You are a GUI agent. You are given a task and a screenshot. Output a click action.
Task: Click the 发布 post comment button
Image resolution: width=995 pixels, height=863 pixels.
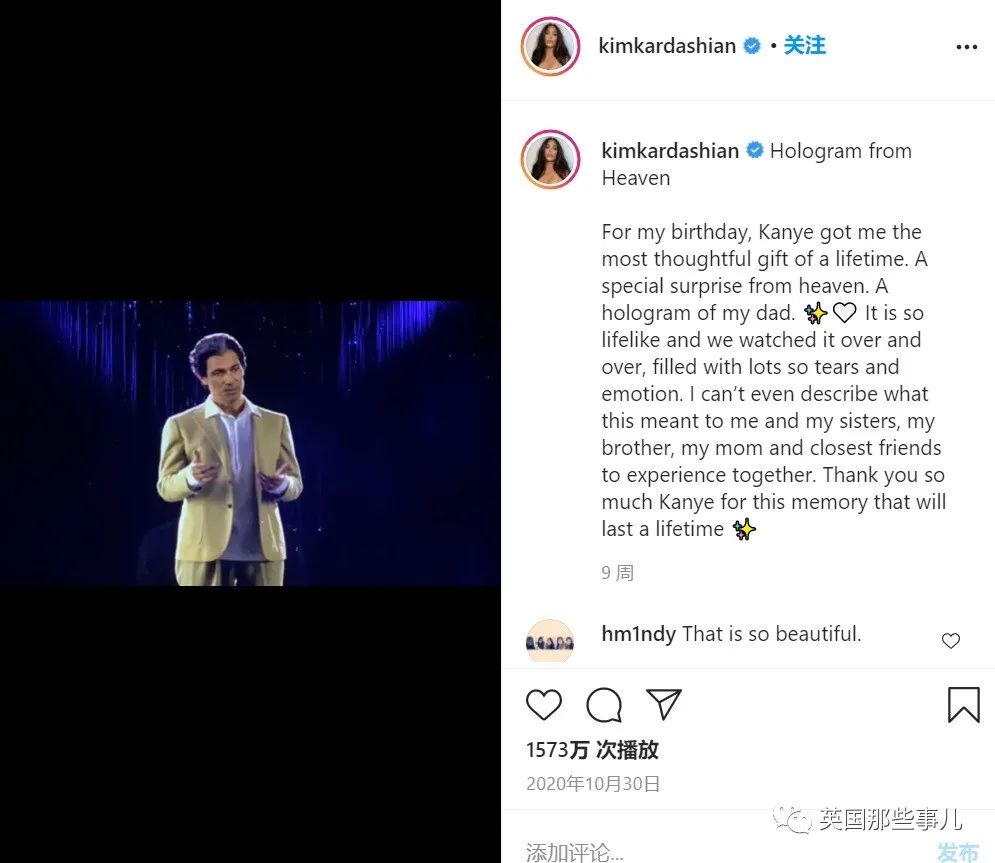coord(958,852)
